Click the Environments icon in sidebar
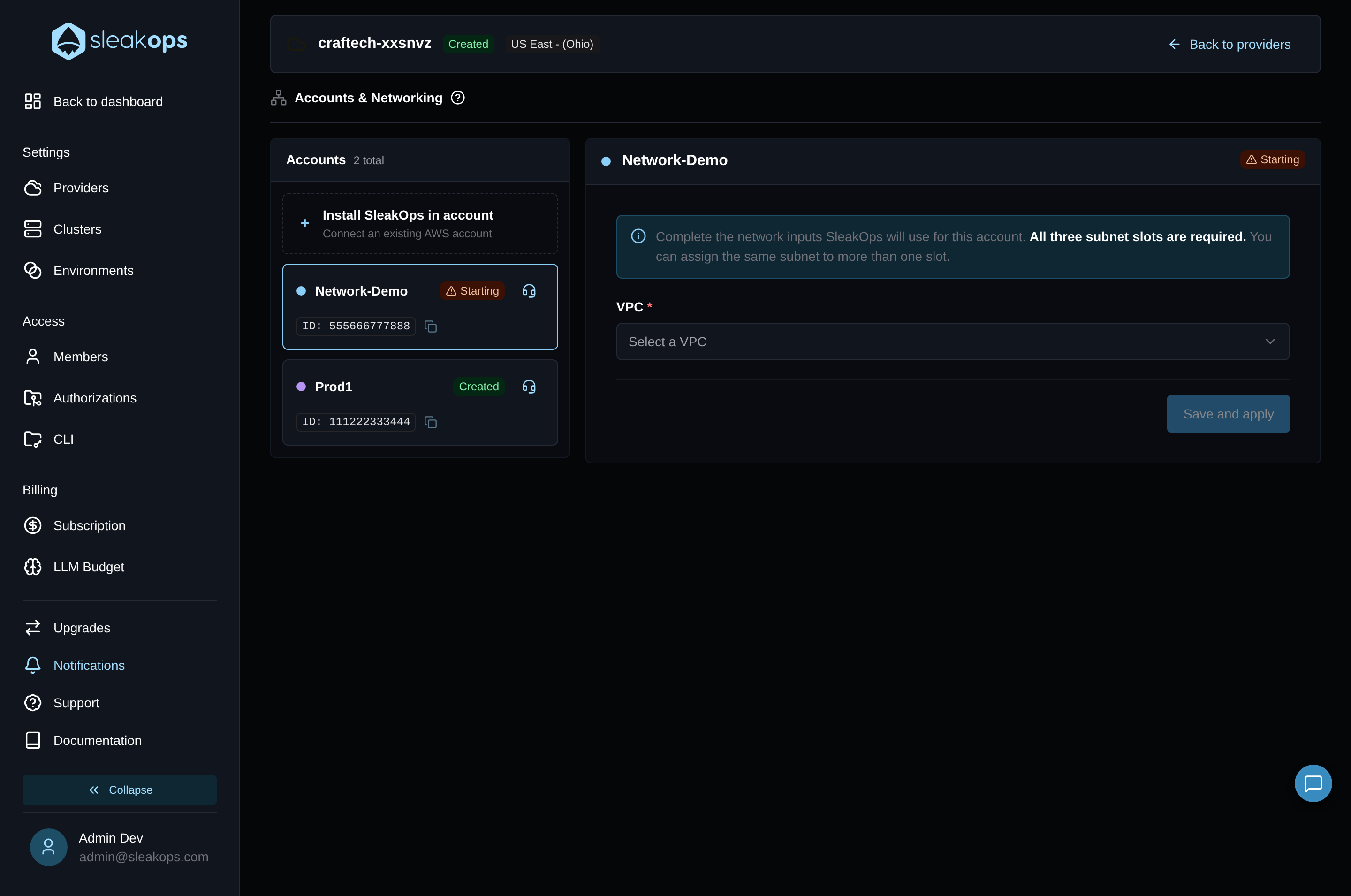Screen dimensions: 1351x896 32,270
